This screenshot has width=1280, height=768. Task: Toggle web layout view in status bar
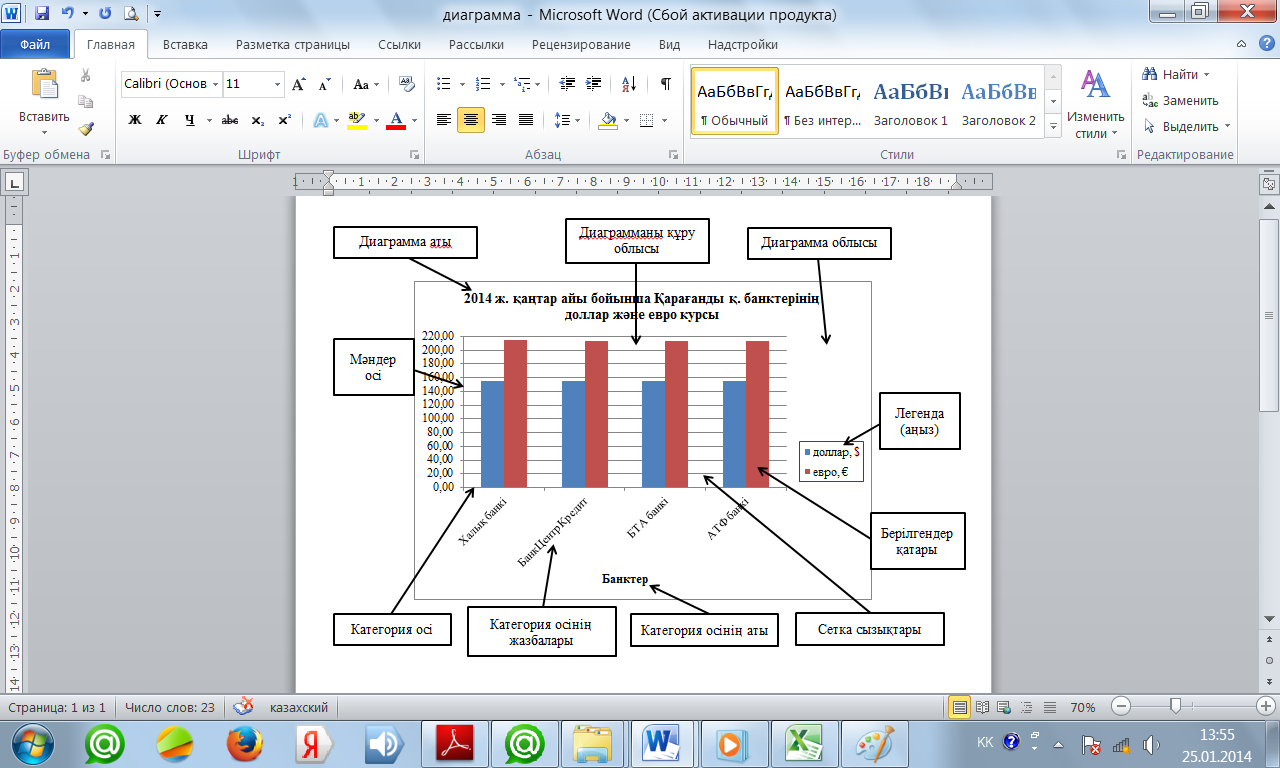(1003, 707)
